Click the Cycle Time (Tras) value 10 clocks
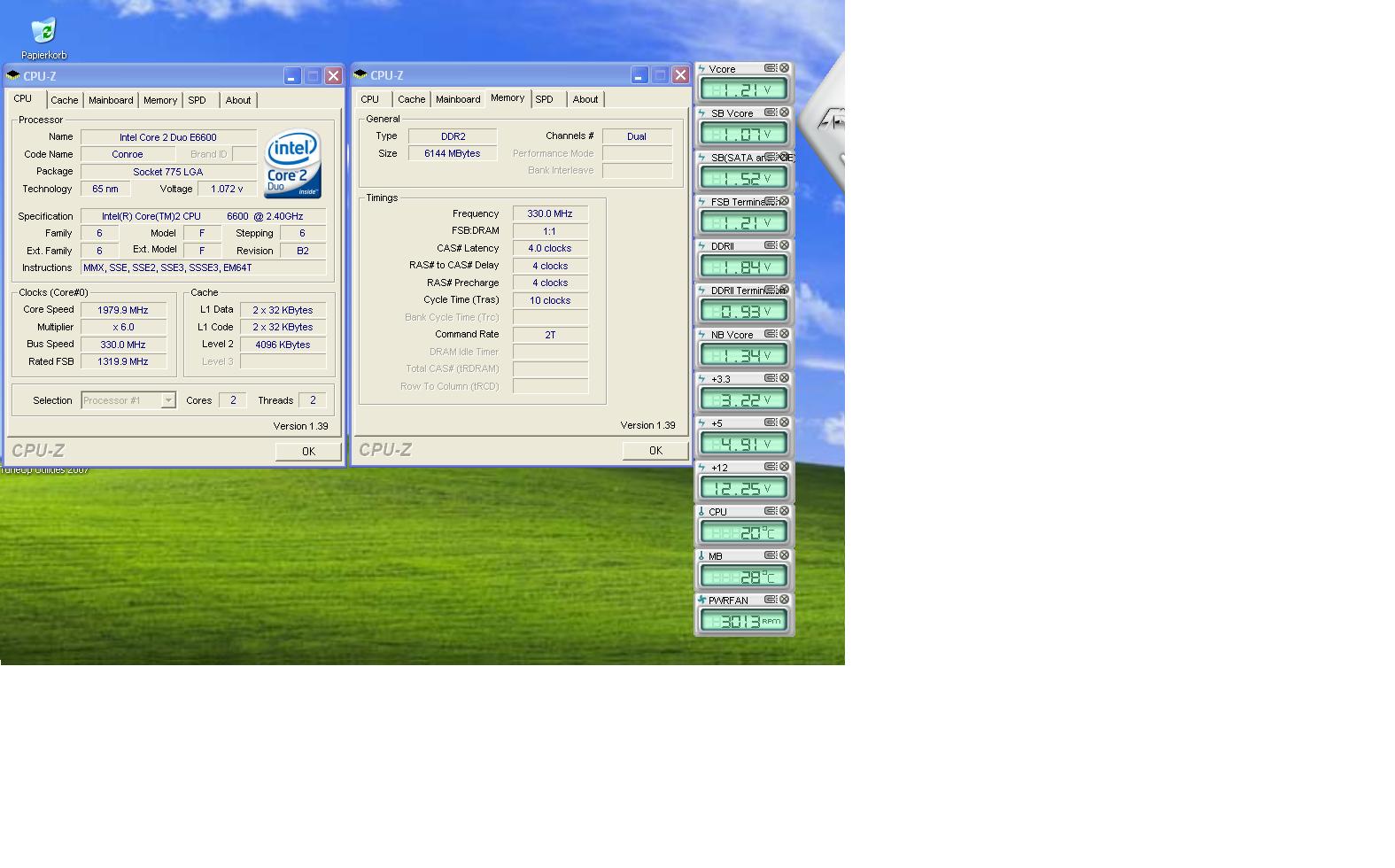This screenshot has width=1395, height=868. (550, 300)
